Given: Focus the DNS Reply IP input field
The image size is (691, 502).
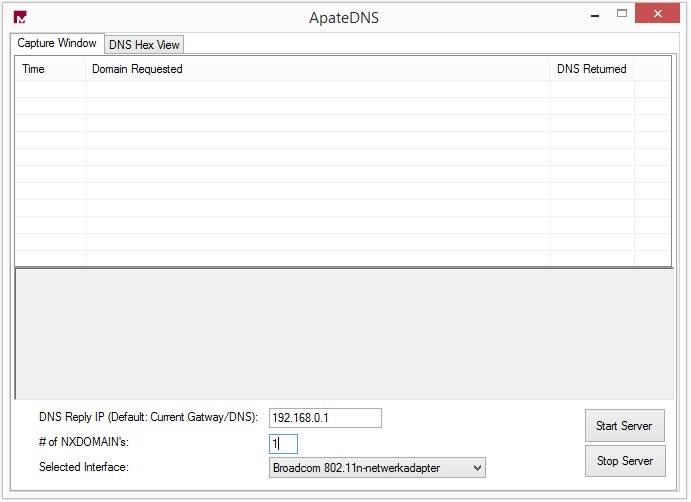Looking at the screenshot, I should point(325,418).
